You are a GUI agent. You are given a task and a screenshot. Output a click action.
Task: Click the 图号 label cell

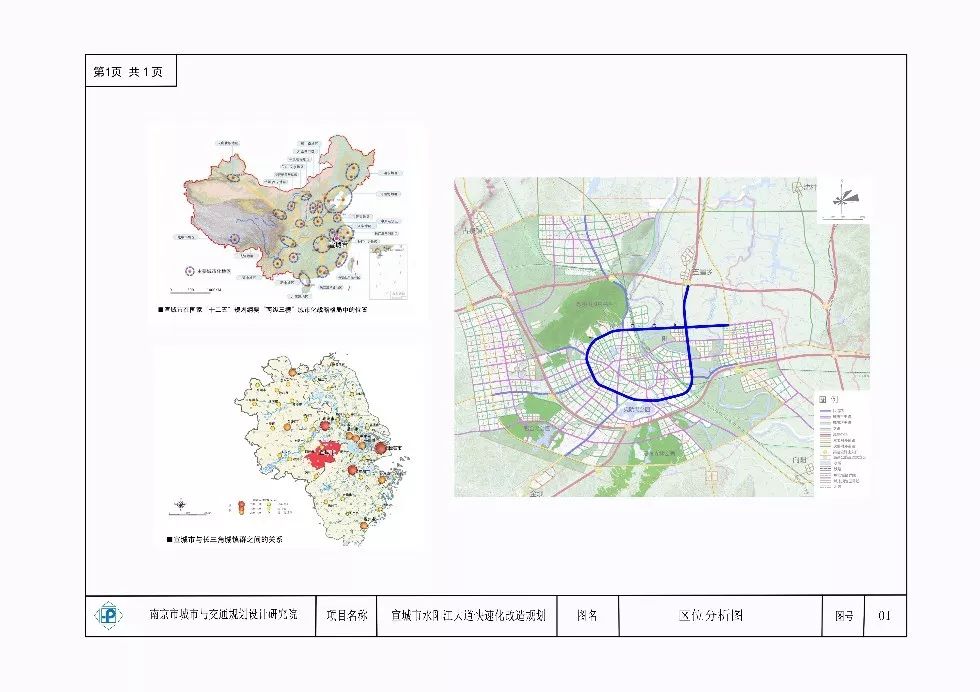843,616
